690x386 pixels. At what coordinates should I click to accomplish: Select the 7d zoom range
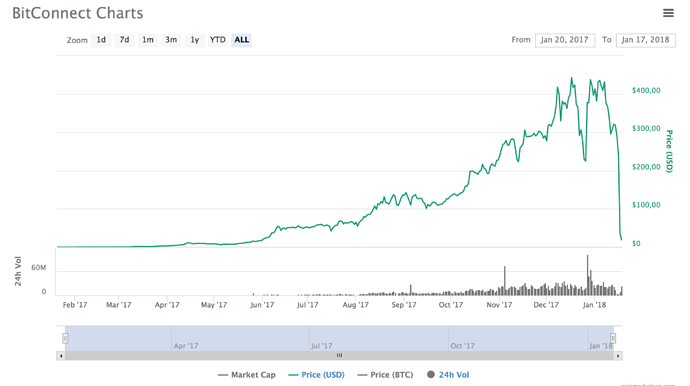point(125,40)
